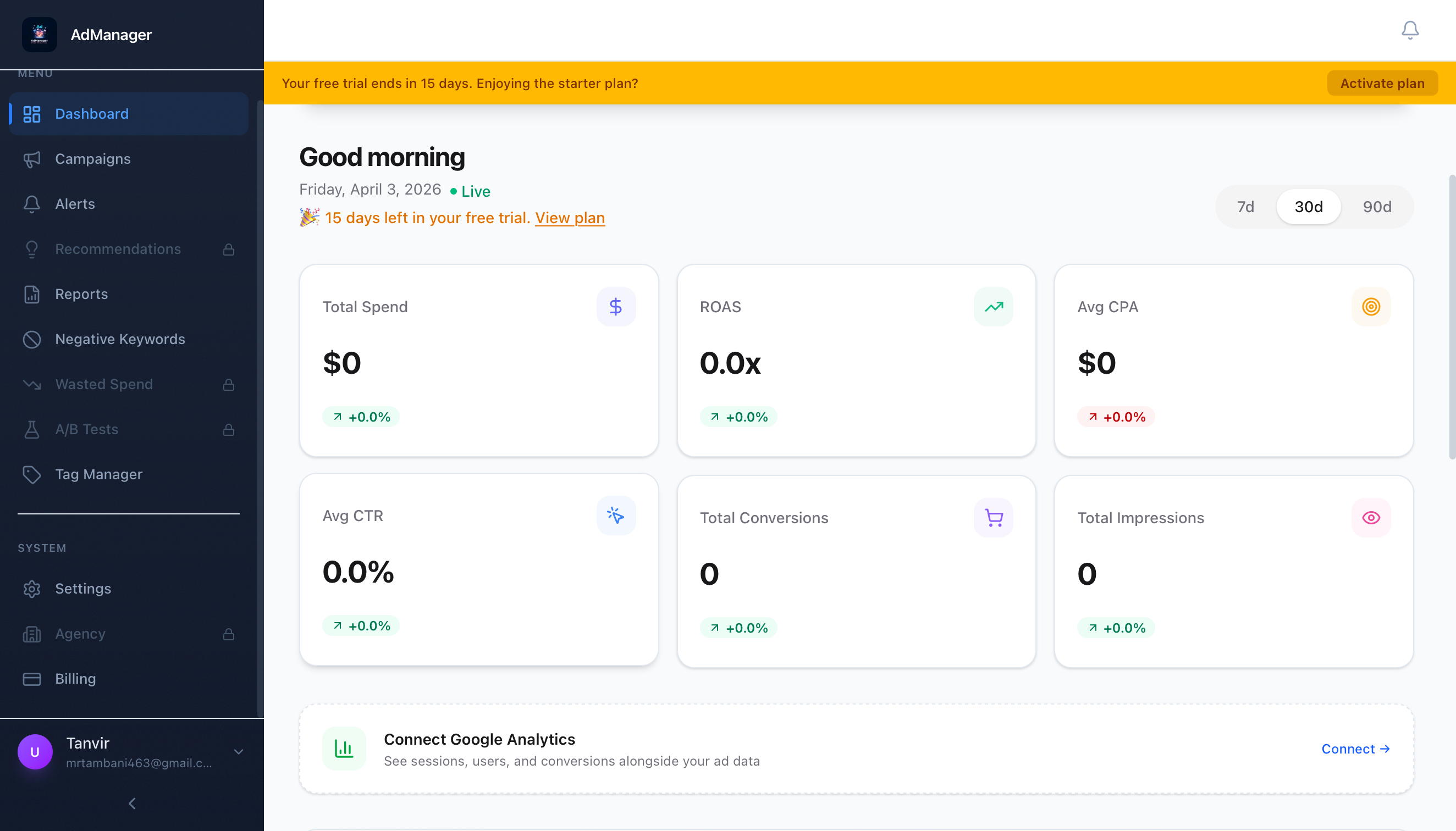Click the Total Spend dollar icon

point(615,307)
